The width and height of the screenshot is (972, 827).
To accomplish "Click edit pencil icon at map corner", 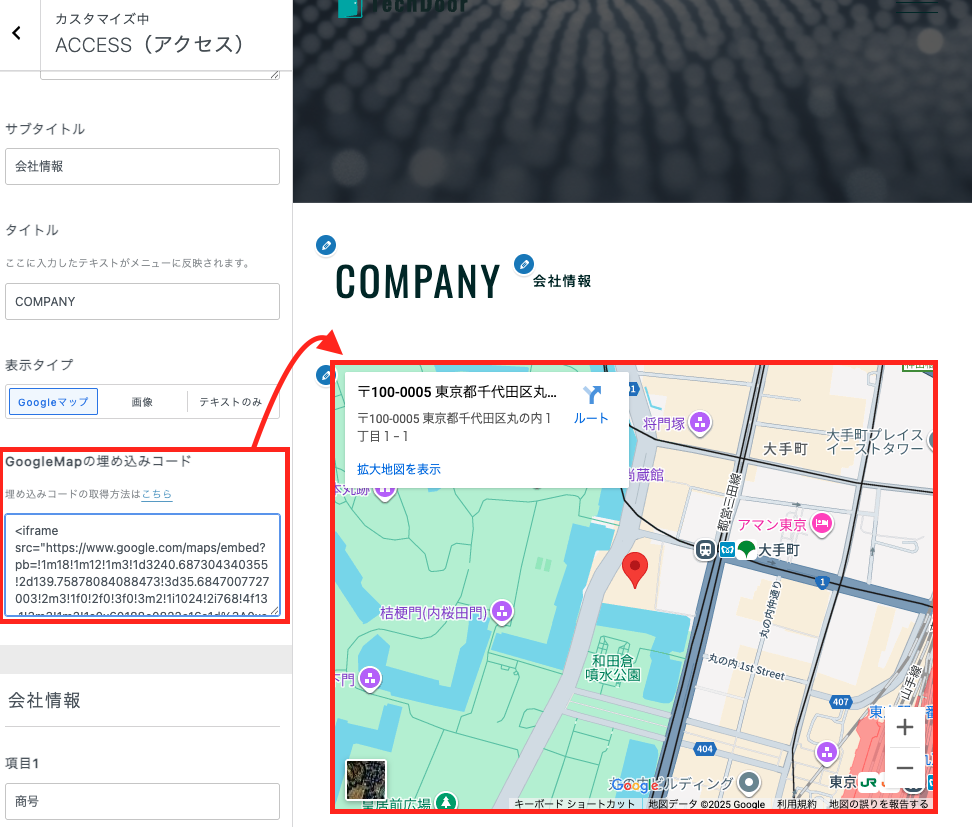I will pos(324,376).
